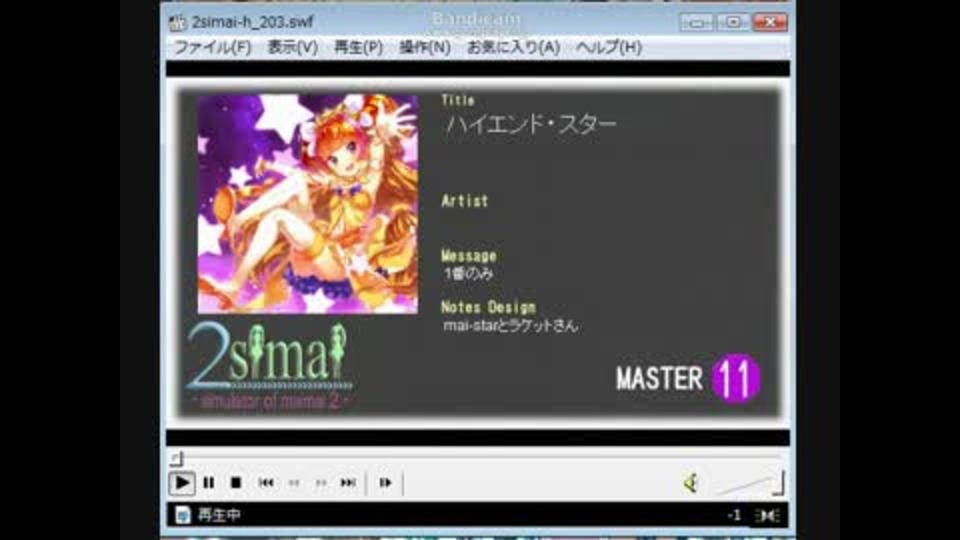Screen dimensions: 960x540
Task: Open the ヘルプ(H) menu
Action: pos(609,47)
